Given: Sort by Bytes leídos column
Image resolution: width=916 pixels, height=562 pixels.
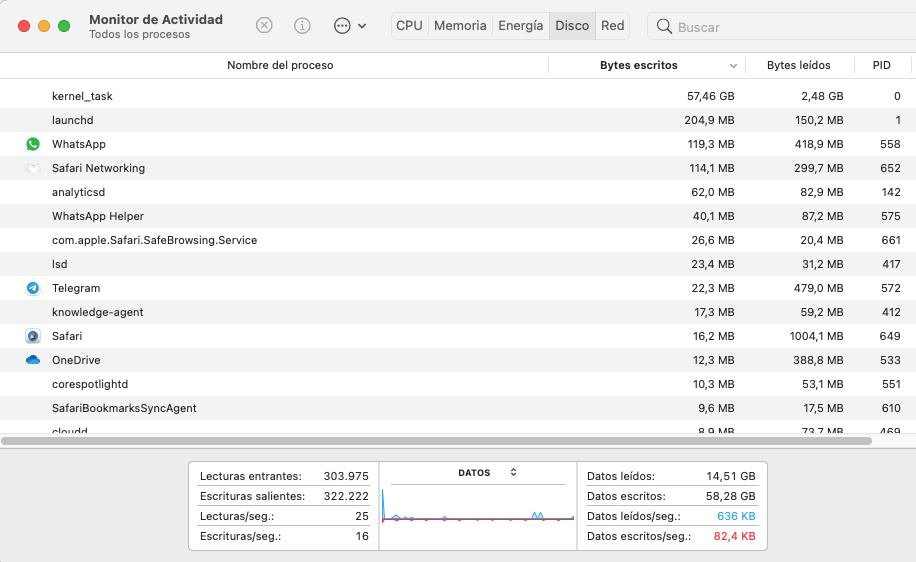Looking at the screenshot, I should [798, 65].
